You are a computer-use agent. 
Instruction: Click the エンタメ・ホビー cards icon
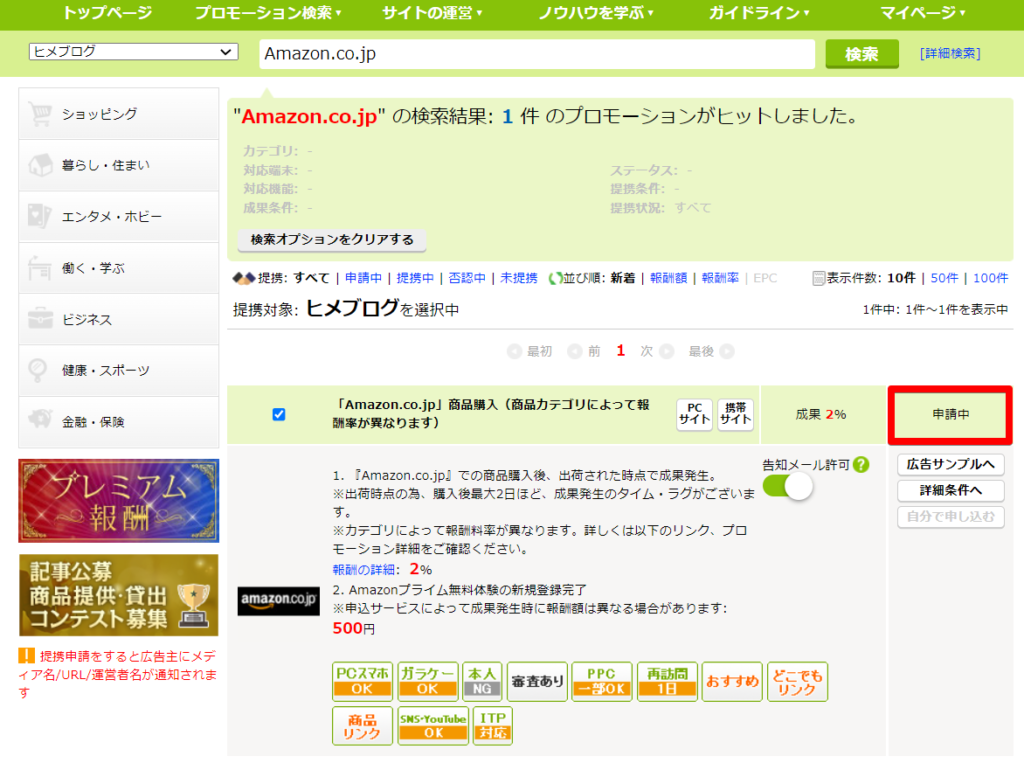[x=40, y=216]
